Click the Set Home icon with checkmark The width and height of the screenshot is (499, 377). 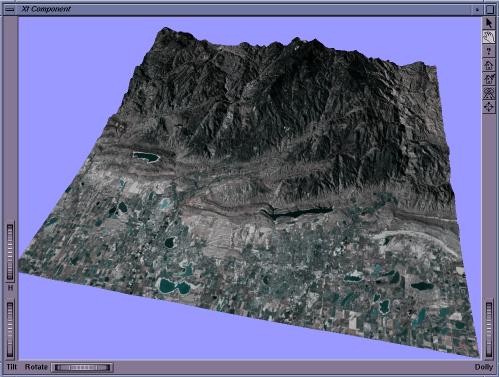(489, 79)
